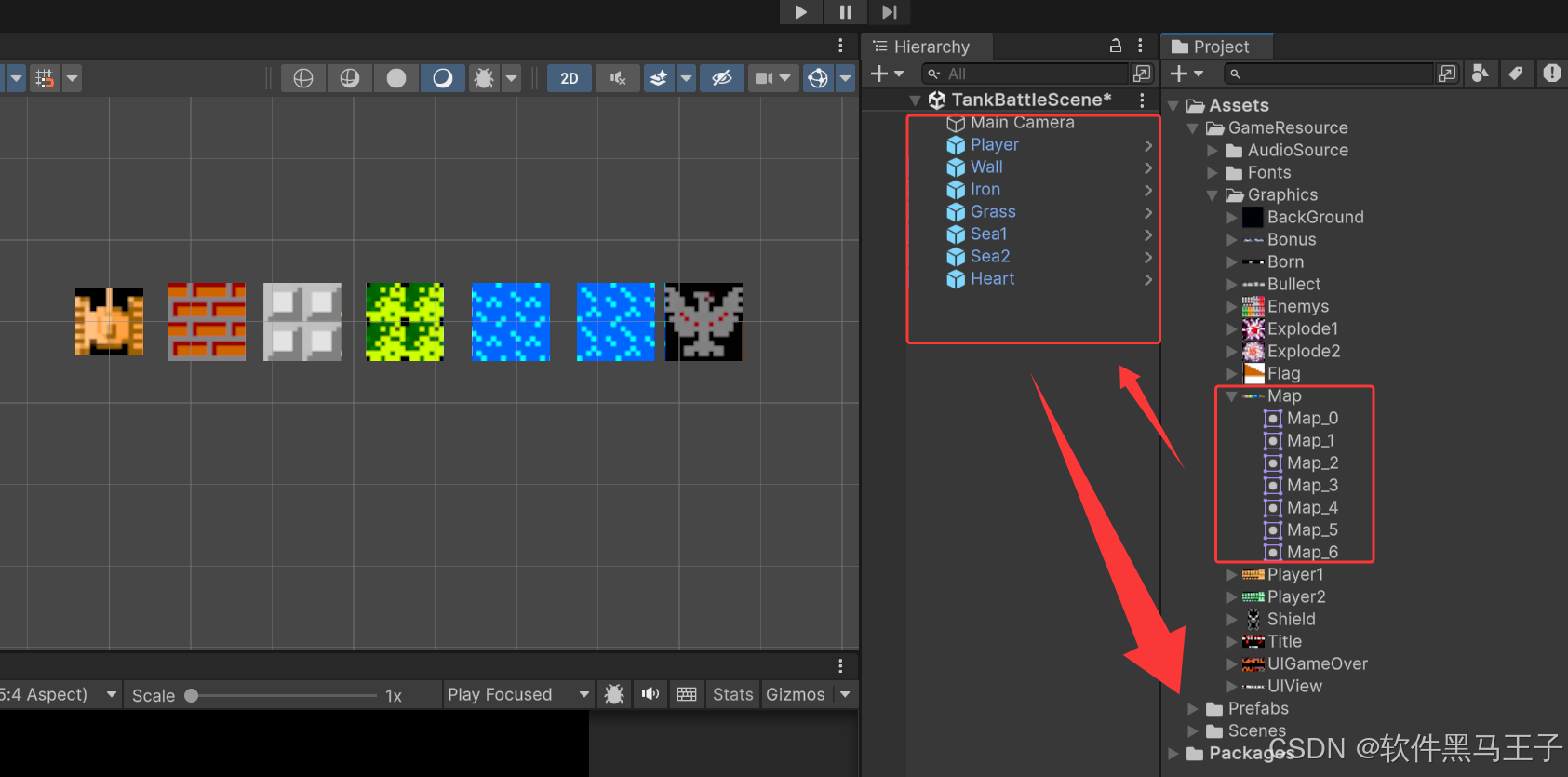Advance one frame with the Step button

pos(890,12)
